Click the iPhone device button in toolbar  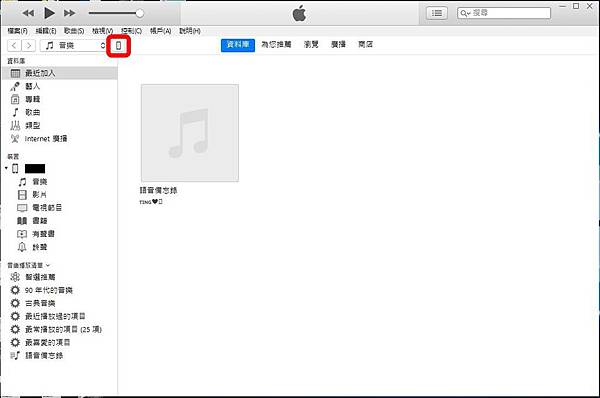(118, 46)
